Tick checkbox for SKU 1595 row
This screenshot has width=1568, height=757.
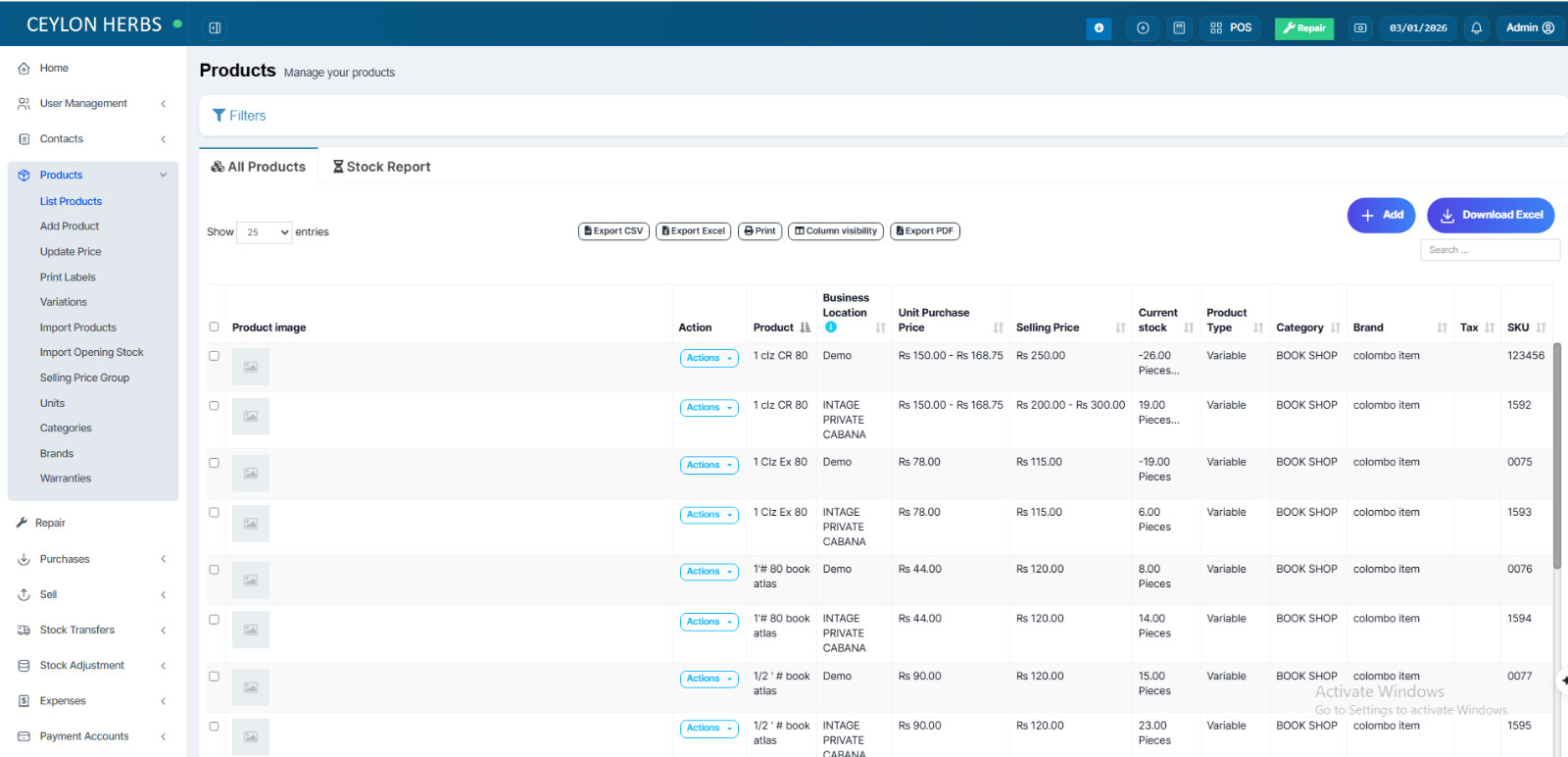(214, 727)
